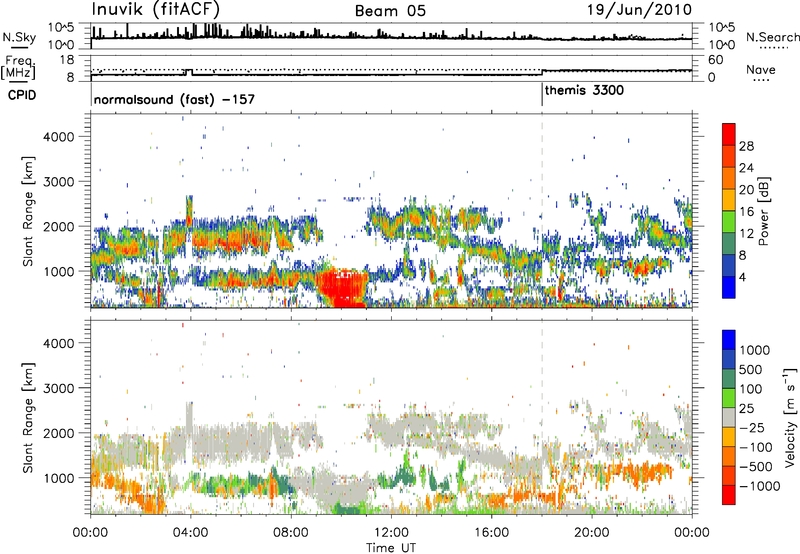Image resolution: width=800 pixels, height=554 pixels.
Task: Click the '-500' tick on Velocity colorbar
Action: (755, 466)
